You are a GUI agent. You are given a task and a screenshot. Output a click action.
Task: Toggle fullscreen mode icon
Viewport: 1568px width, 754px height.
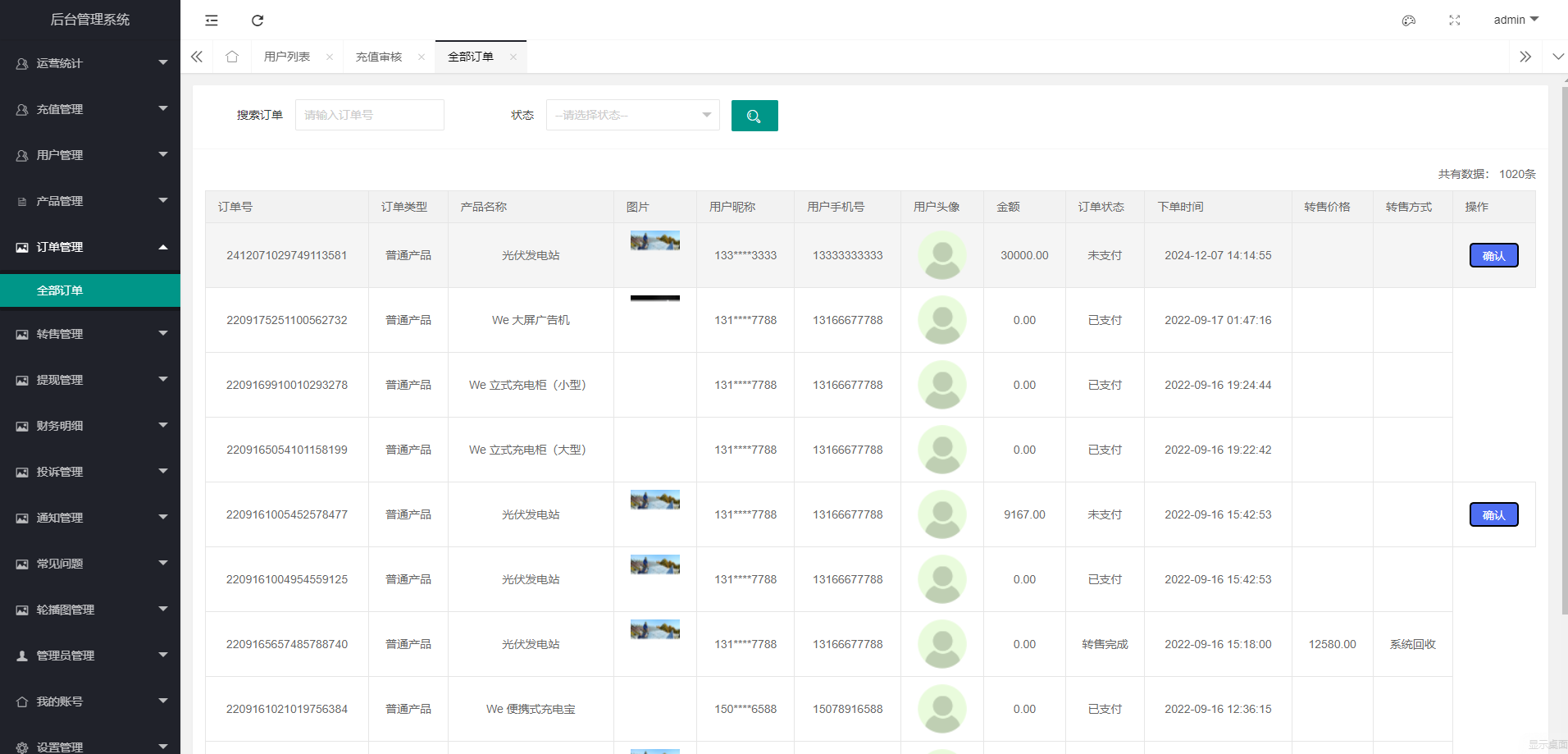(1454, 21)
